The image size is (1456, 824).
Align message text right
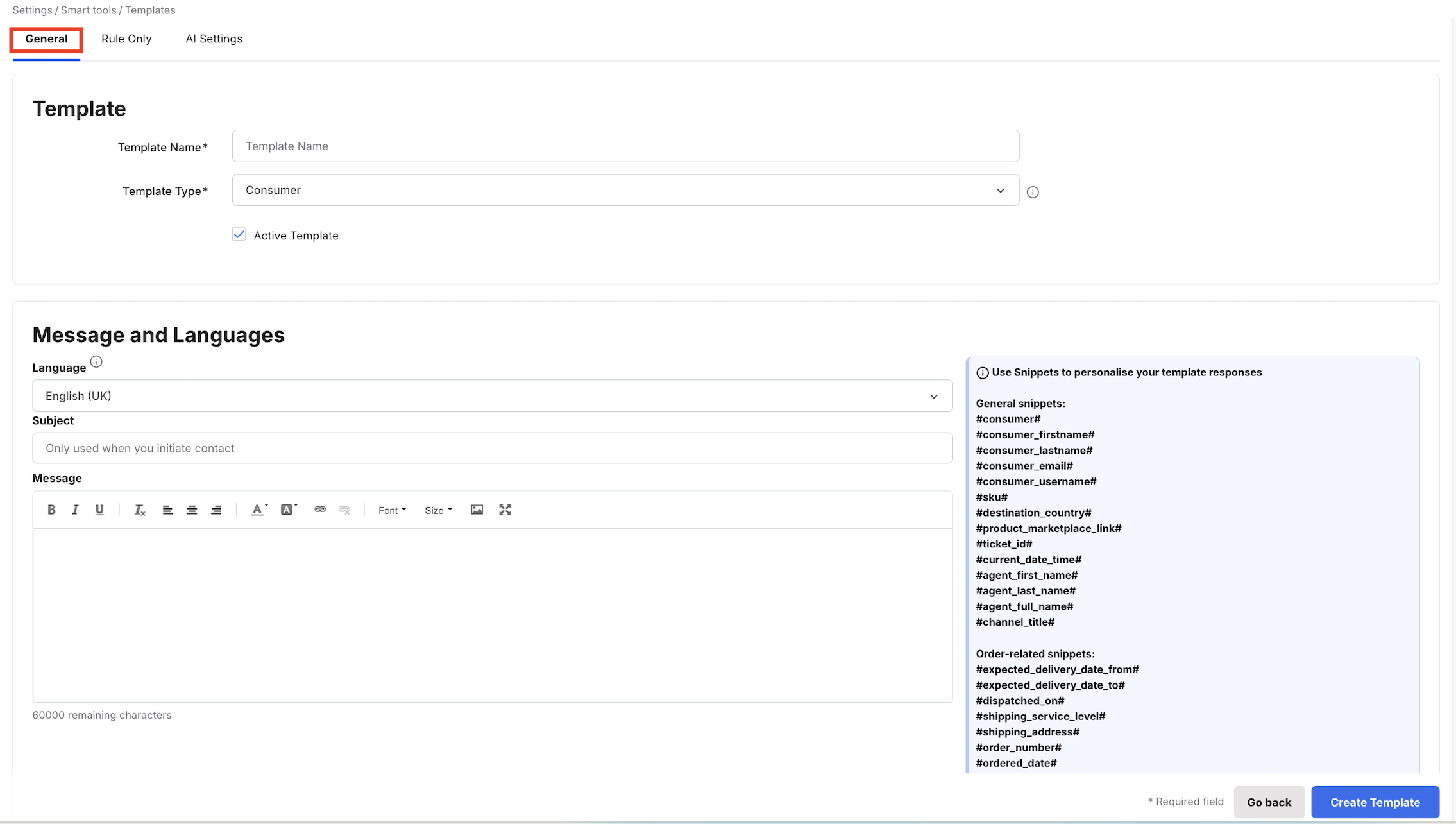tap(216, 510)
